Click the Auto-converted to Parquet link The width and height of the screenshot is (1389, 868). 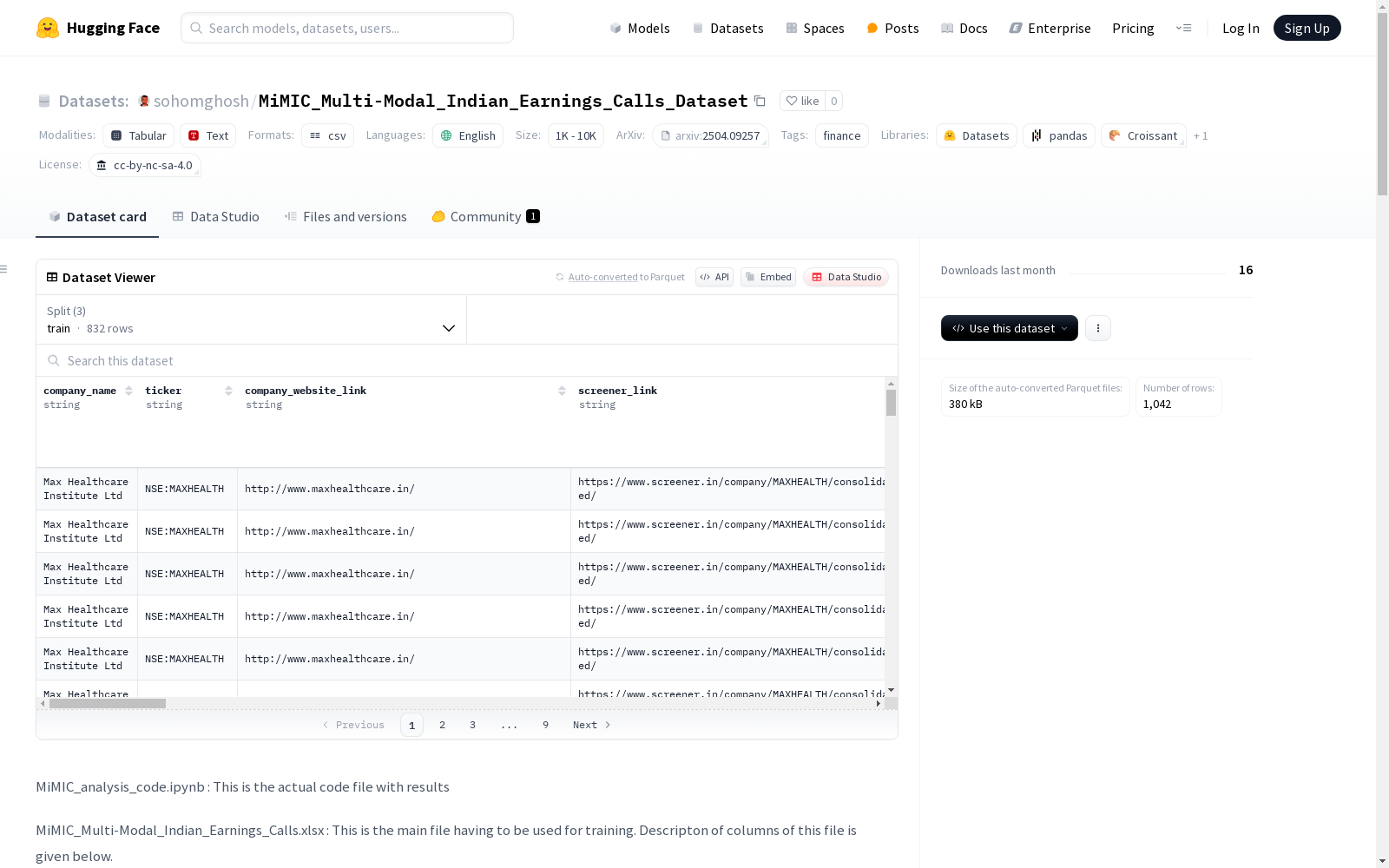pyautogui.click(x=620, y=277)
